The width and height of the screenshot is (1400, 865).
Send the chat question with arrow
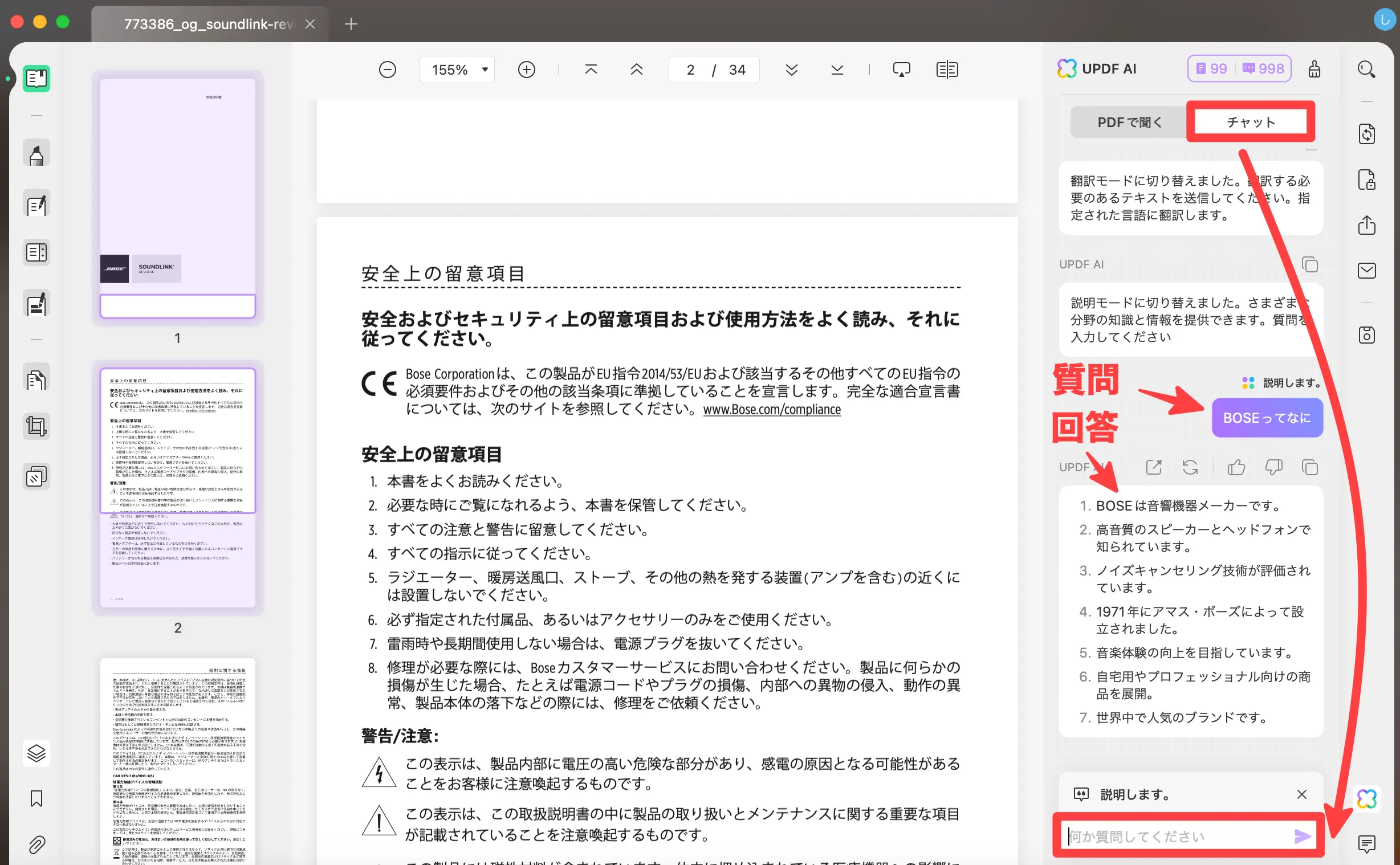(1301, 837)
